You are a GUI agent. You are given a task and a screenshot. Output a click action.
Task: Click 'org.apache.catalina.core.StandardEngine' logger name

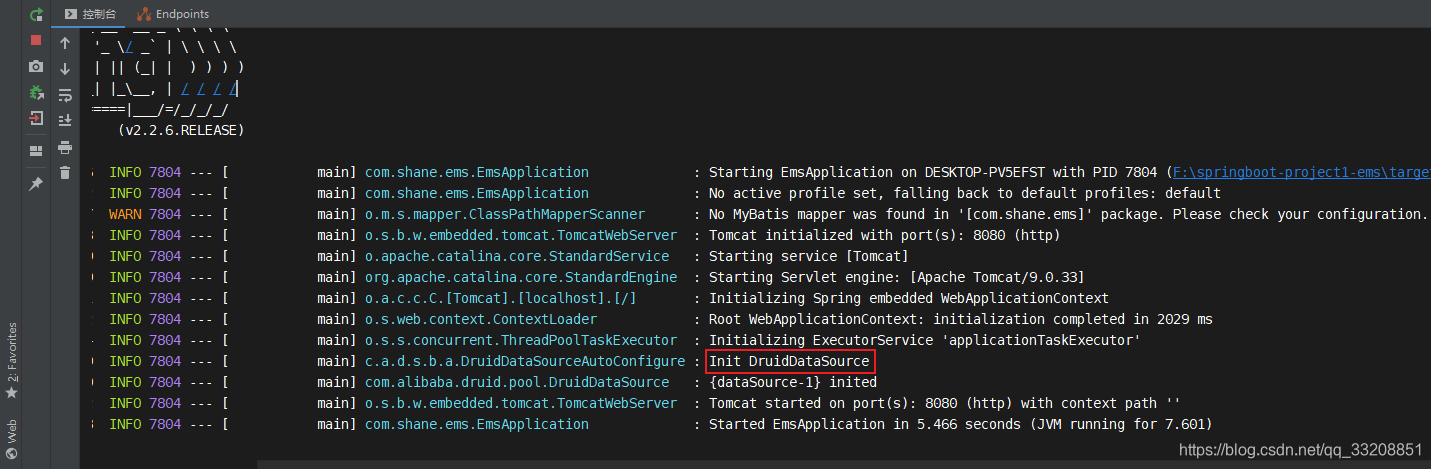[x=521, y=277]
